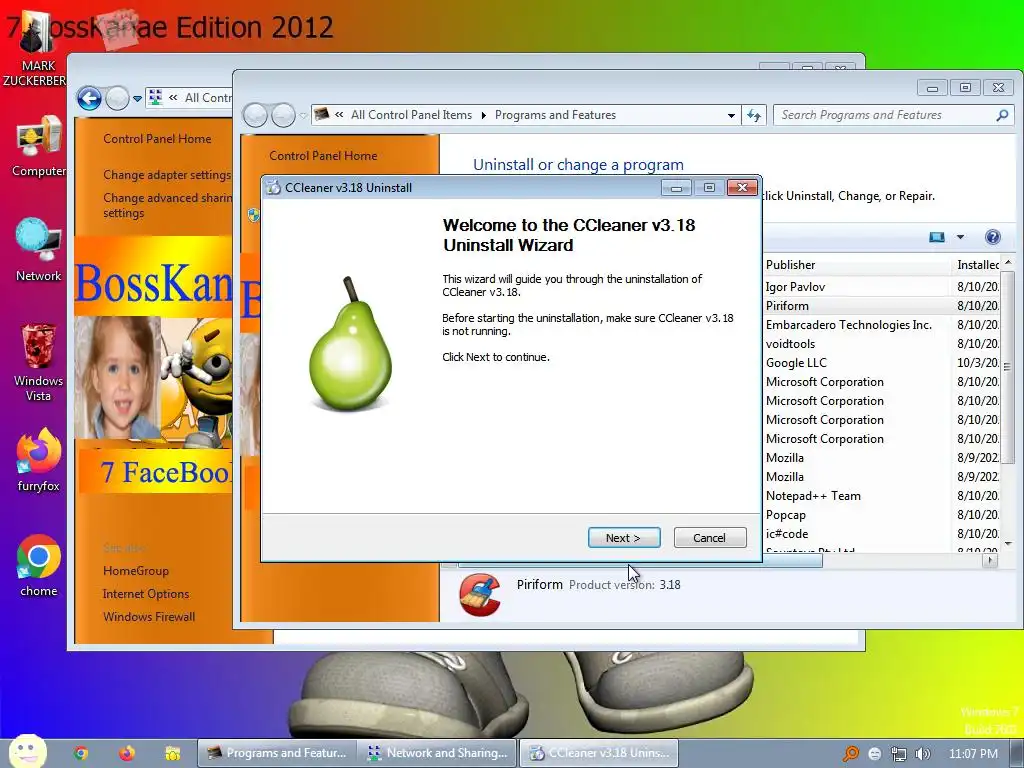Screen dimensions: 1024x768
Task: Expand recent pages dropdown in Network window
Action: pyautogui.click(x=137, y=99)
